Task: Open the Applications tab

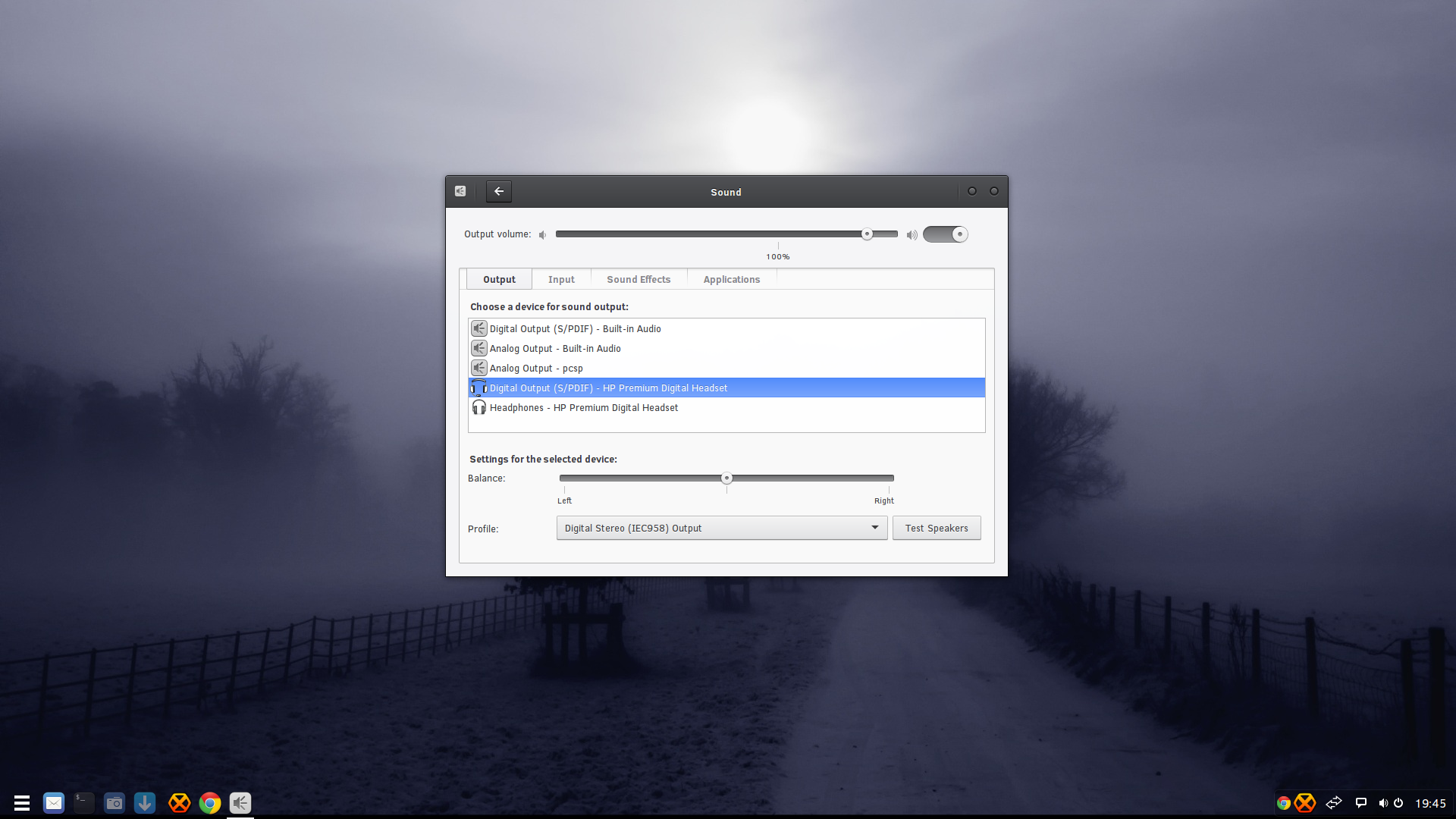Action: click(x=731, y=280)
